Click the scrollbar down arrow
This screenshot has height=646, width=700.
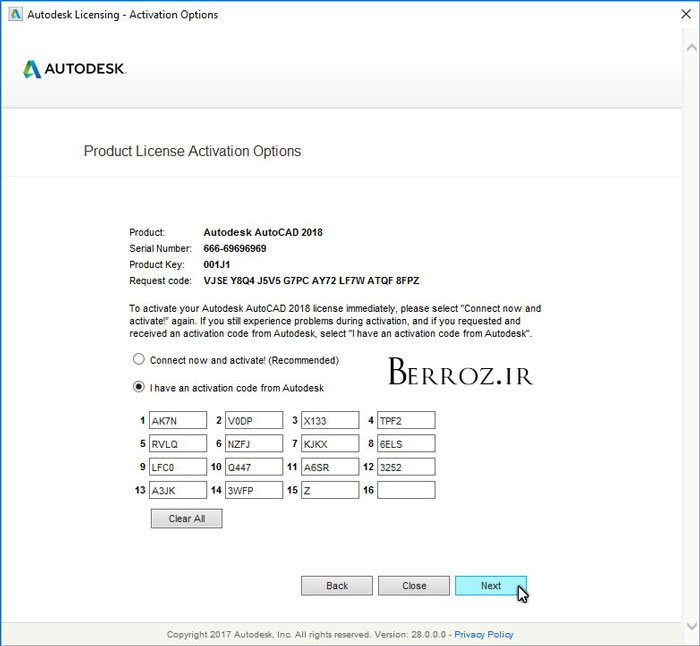[x=691, y=625]
